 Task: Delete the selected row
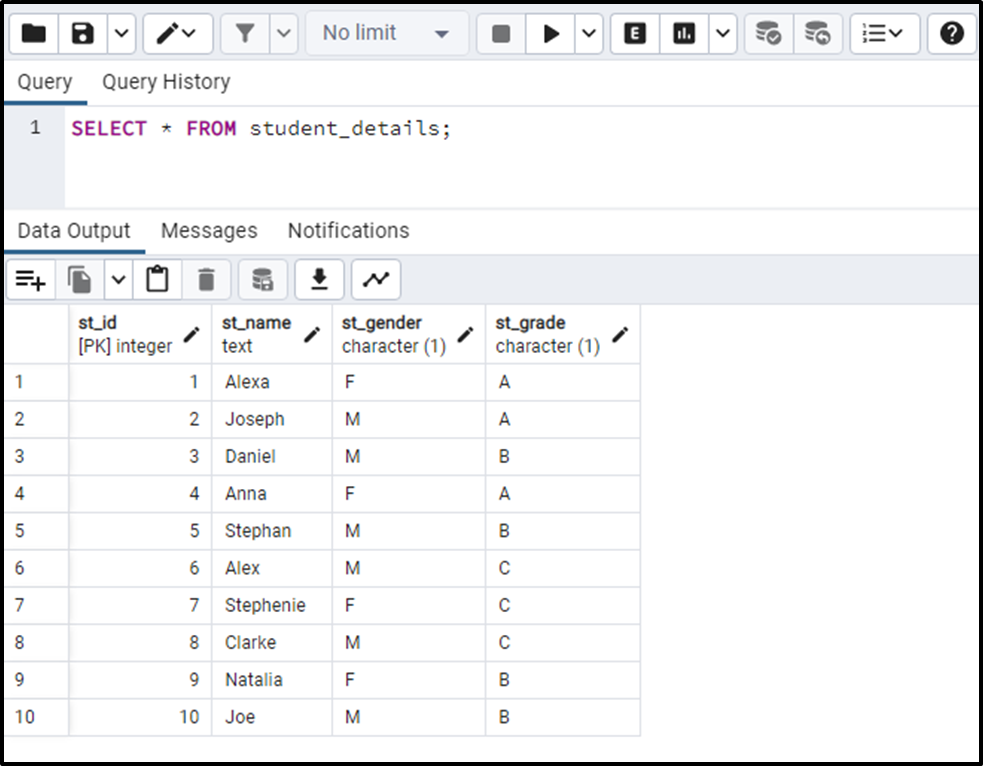click(206, 279)
